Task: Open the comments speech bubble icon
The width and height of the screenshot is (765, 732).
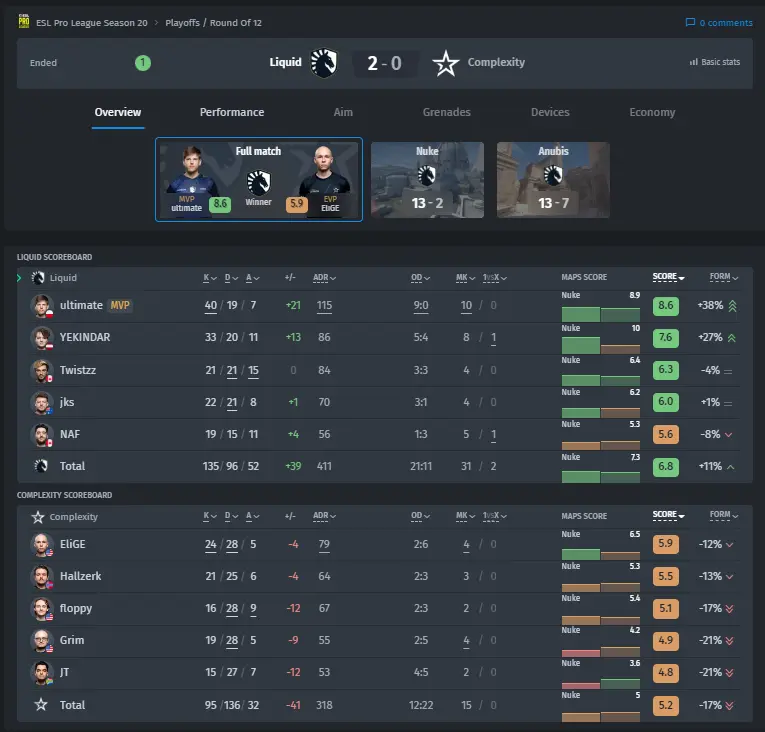Action: 690,22
